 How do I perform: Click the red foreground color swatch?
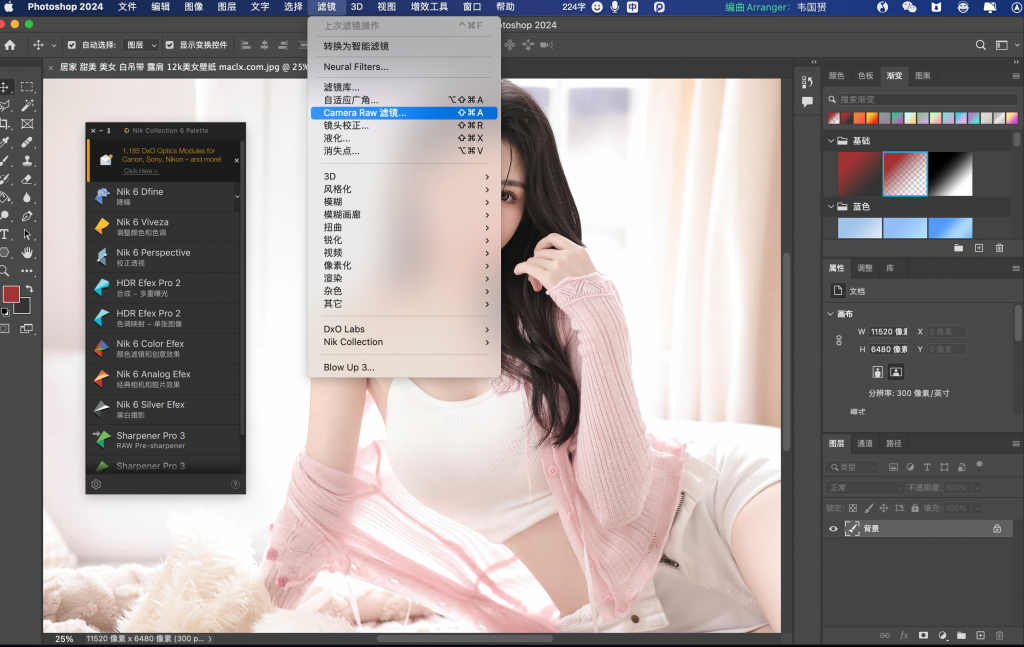(x=13, y=293)
